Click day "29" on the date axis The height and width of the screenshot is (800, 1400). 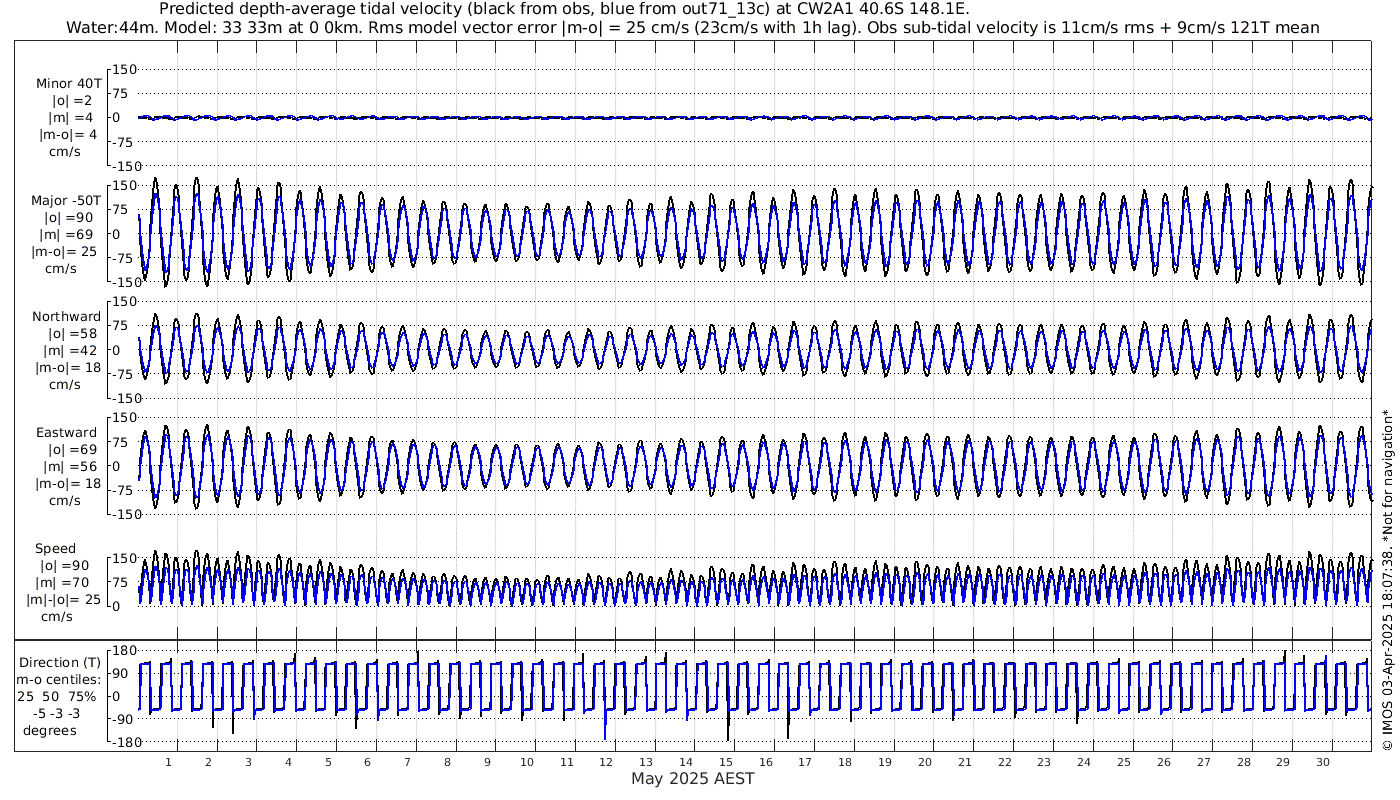point(1283,762)
